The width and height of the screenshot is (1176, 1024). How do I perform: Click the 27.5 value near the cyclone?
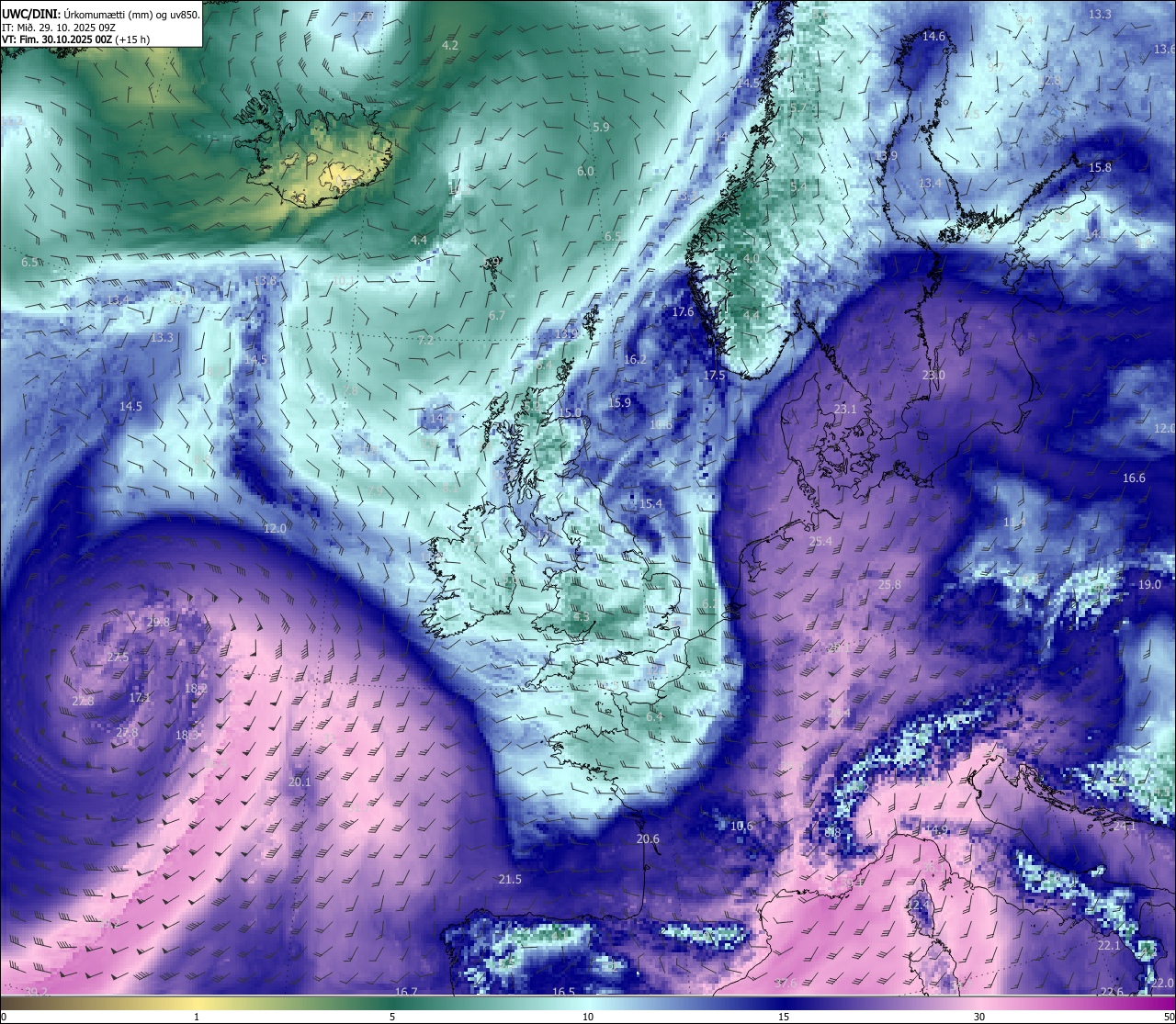tap(118, 657)
